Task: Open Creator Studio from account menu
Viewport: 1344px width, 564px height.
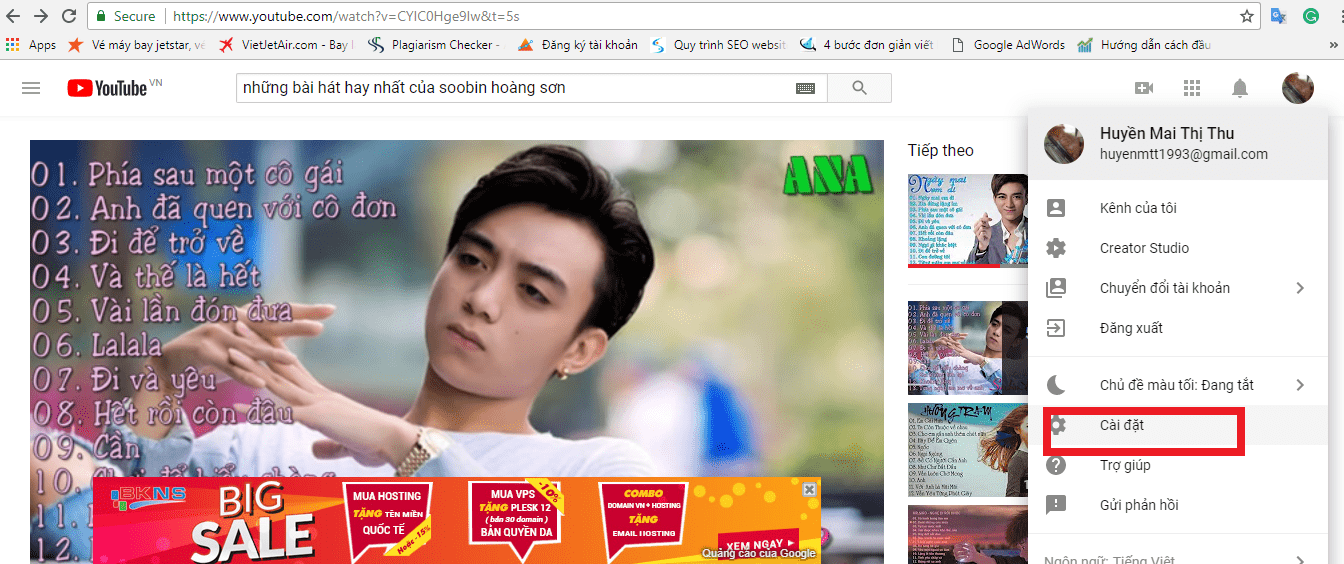Action: coord(1144,248)
